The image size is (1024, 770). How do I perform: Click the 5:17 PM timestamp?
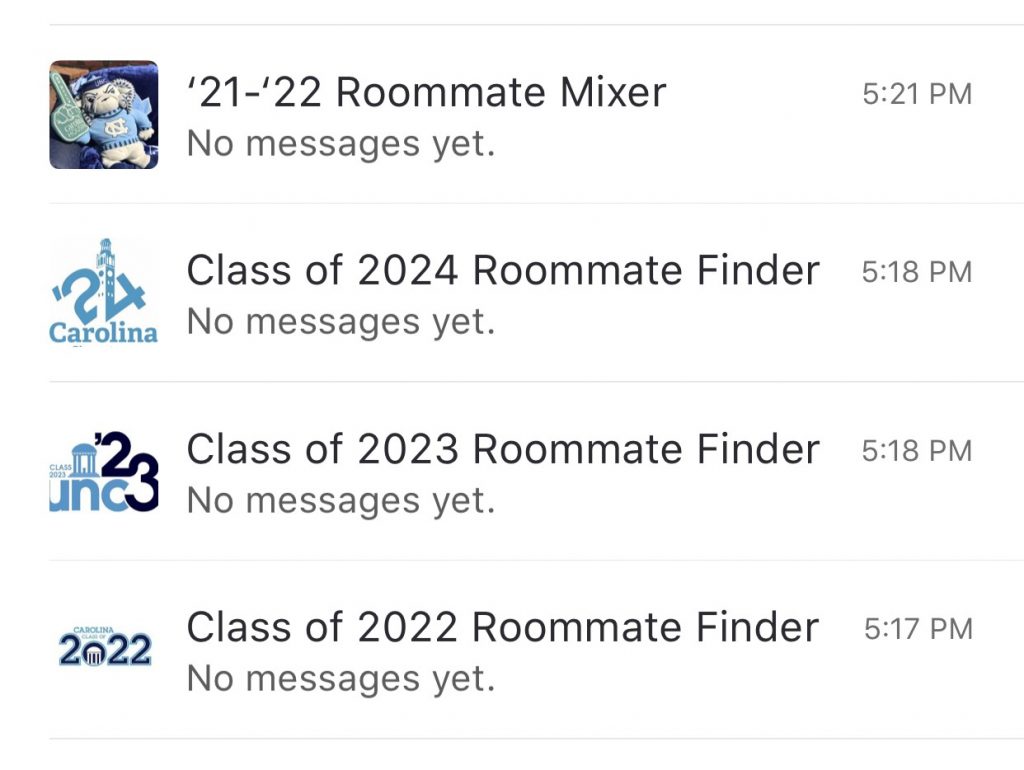click(x=918, y=630)
